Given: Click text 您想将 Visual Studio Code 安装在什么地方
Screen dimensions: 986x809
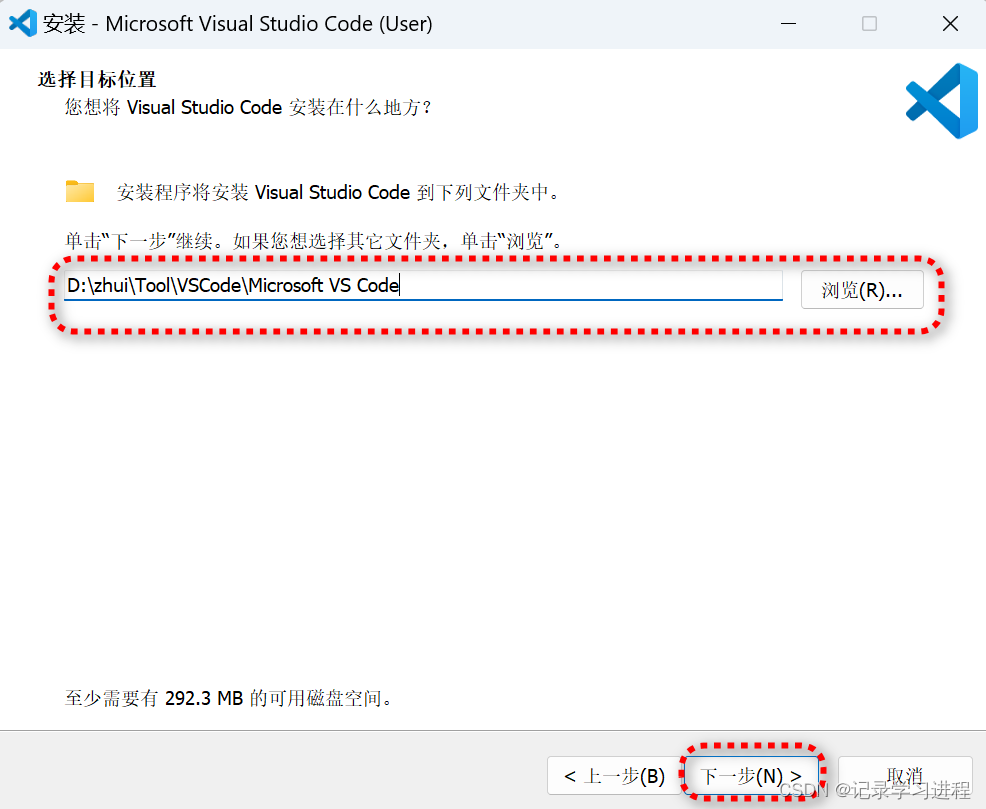Looking at the screenshot, I should coord(248,107).
